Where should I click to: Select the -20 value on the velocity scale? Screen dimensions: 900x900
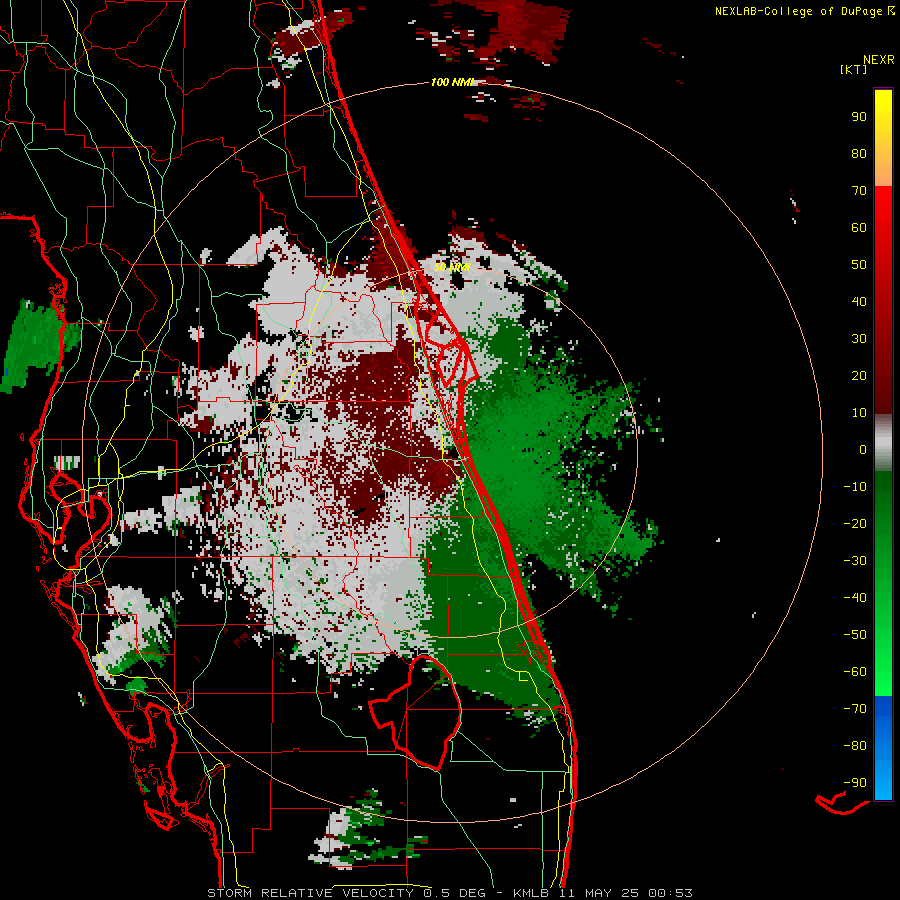point(855,524)
